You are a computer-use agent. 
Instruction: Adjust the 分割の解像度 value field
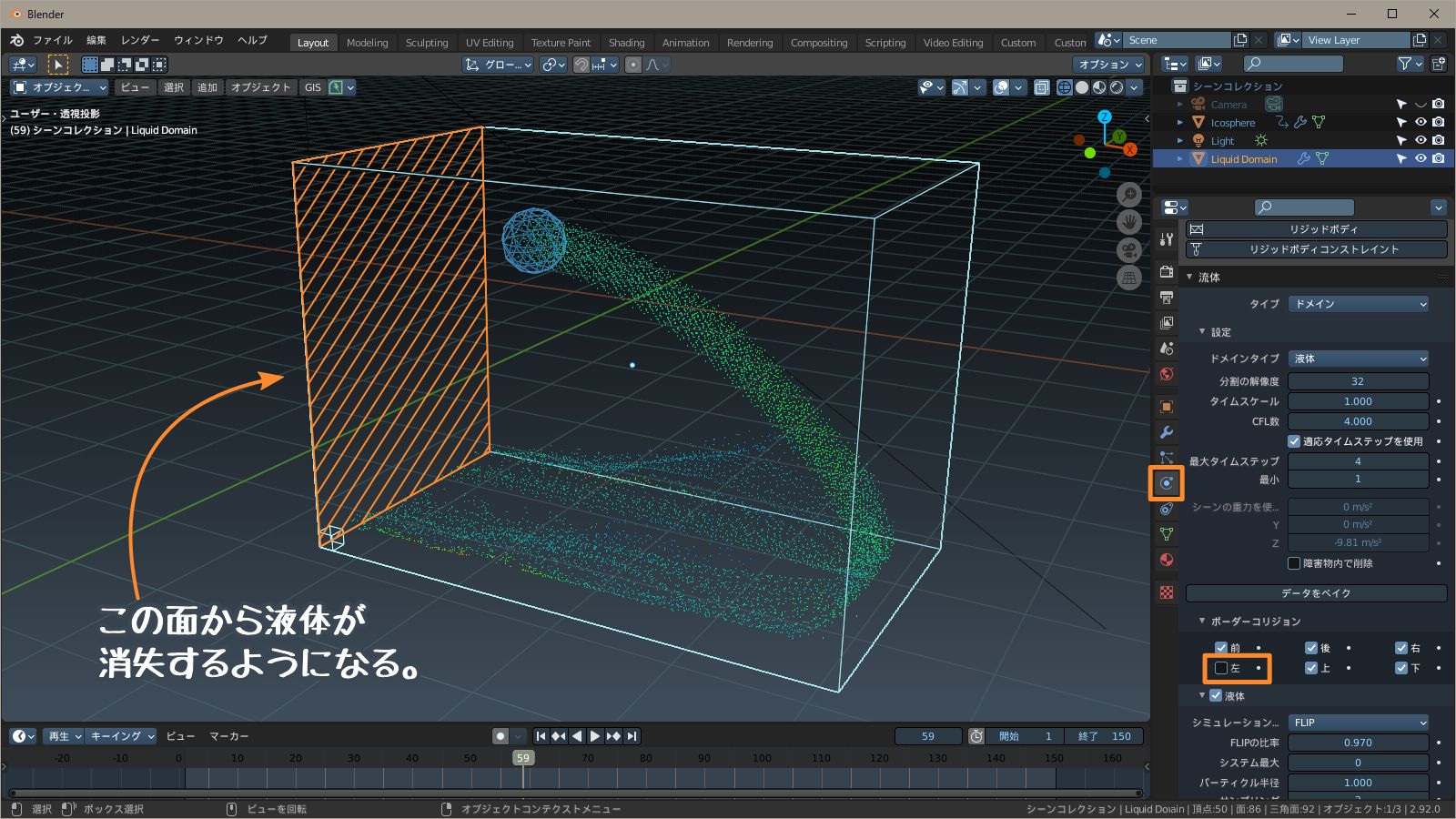(x=1358, y=381)
